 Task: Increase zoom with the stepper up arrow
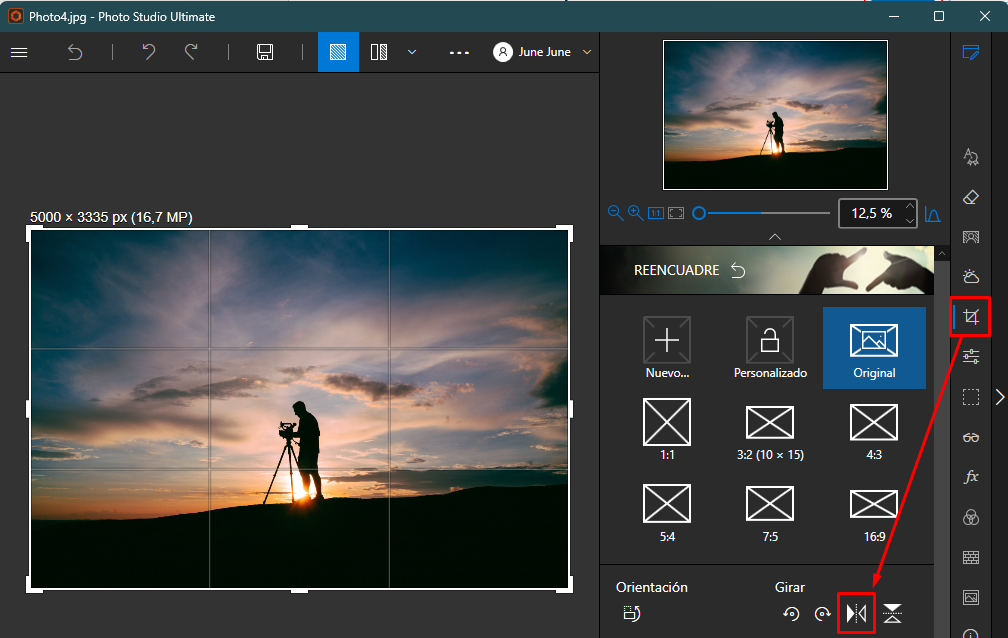[x=910, y=206]
